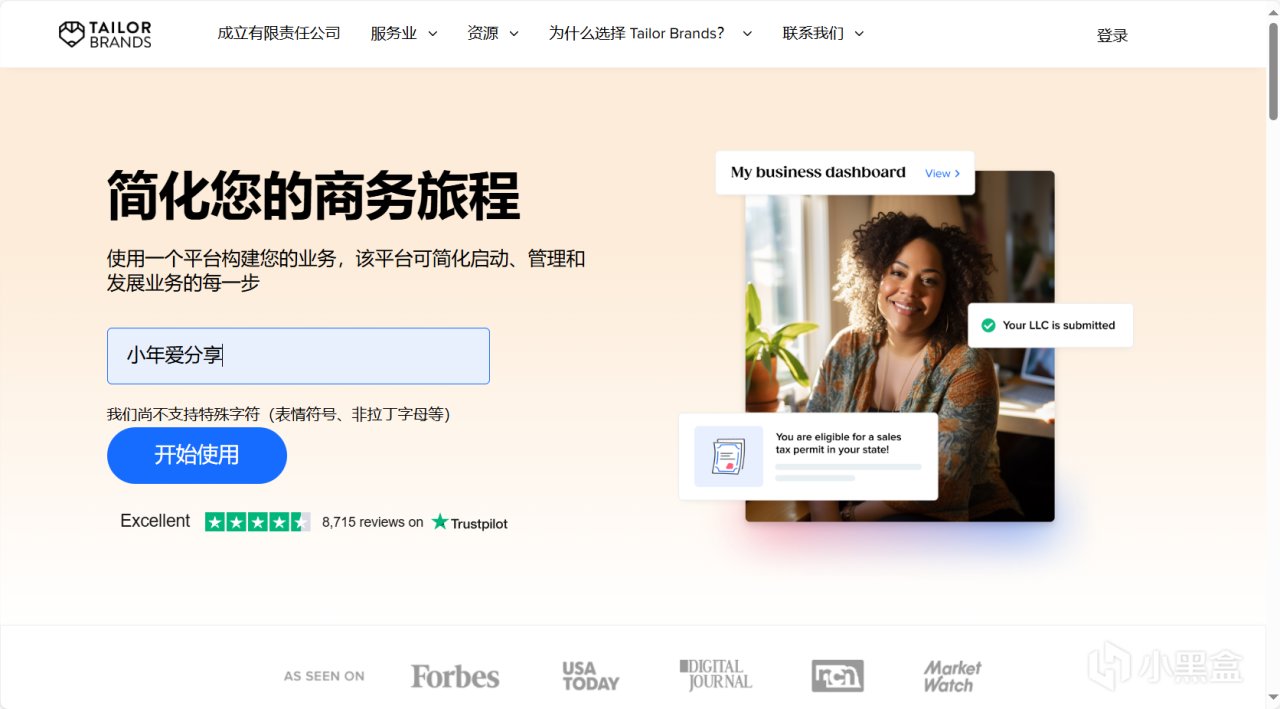Click the page vertical scrollbar
The width and height of the screenshot is (1280, 709).
coord(1273,354)
